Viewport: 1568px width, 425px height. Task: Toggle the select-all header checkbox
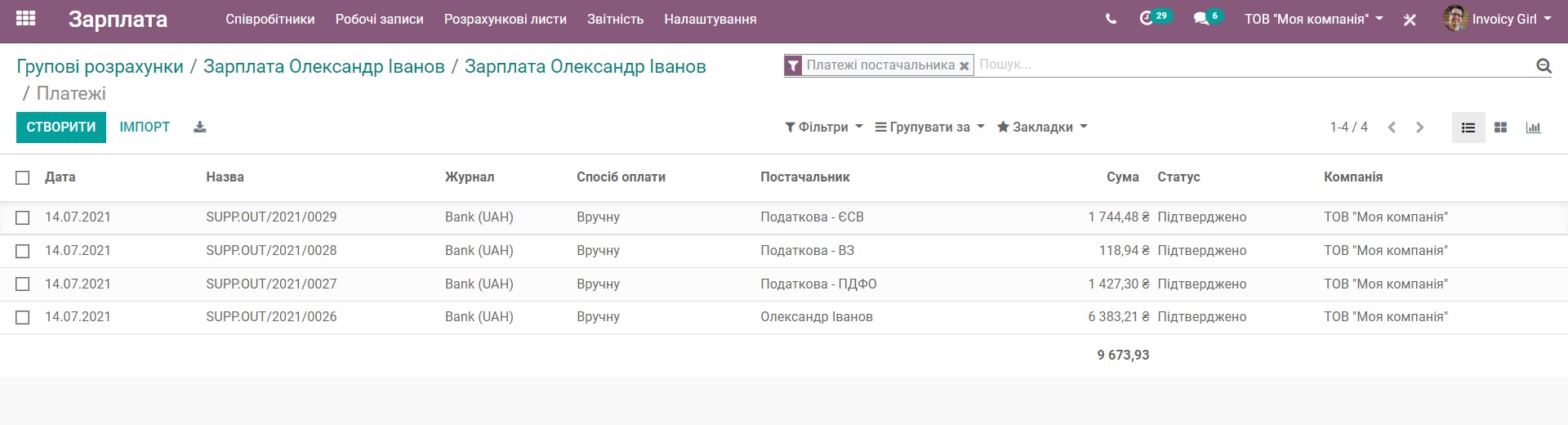pos(23,177)
